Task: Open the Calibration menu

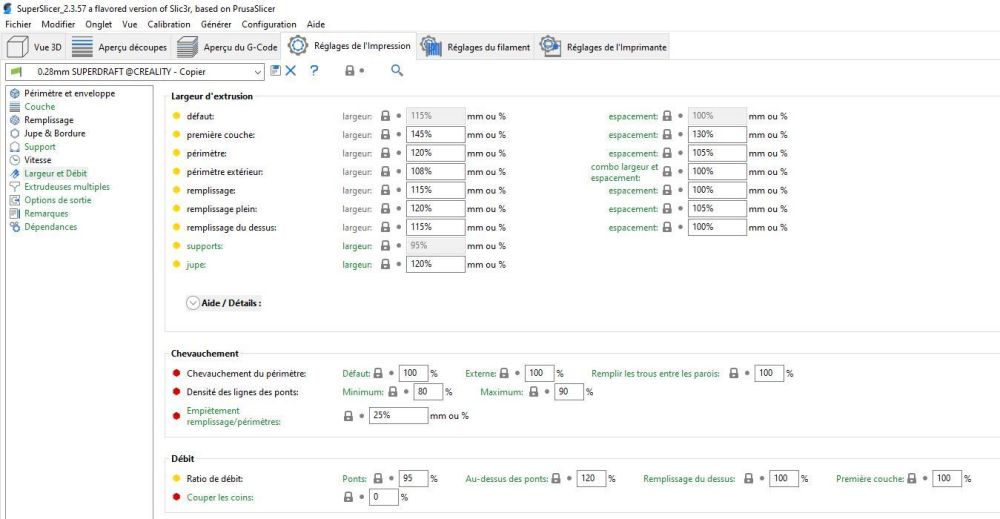Action: click(x=169, y=24)
